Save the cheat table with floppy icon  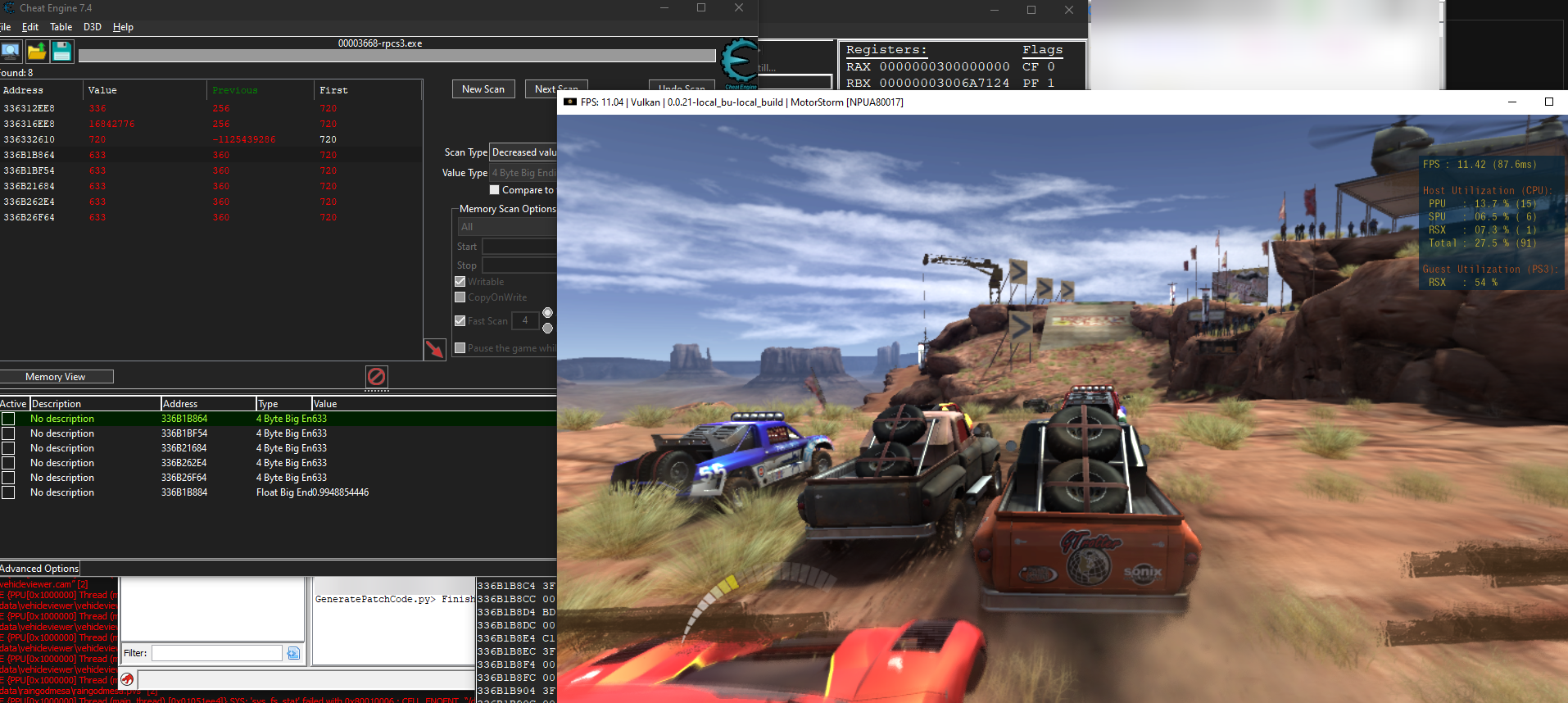pos(61,52)
